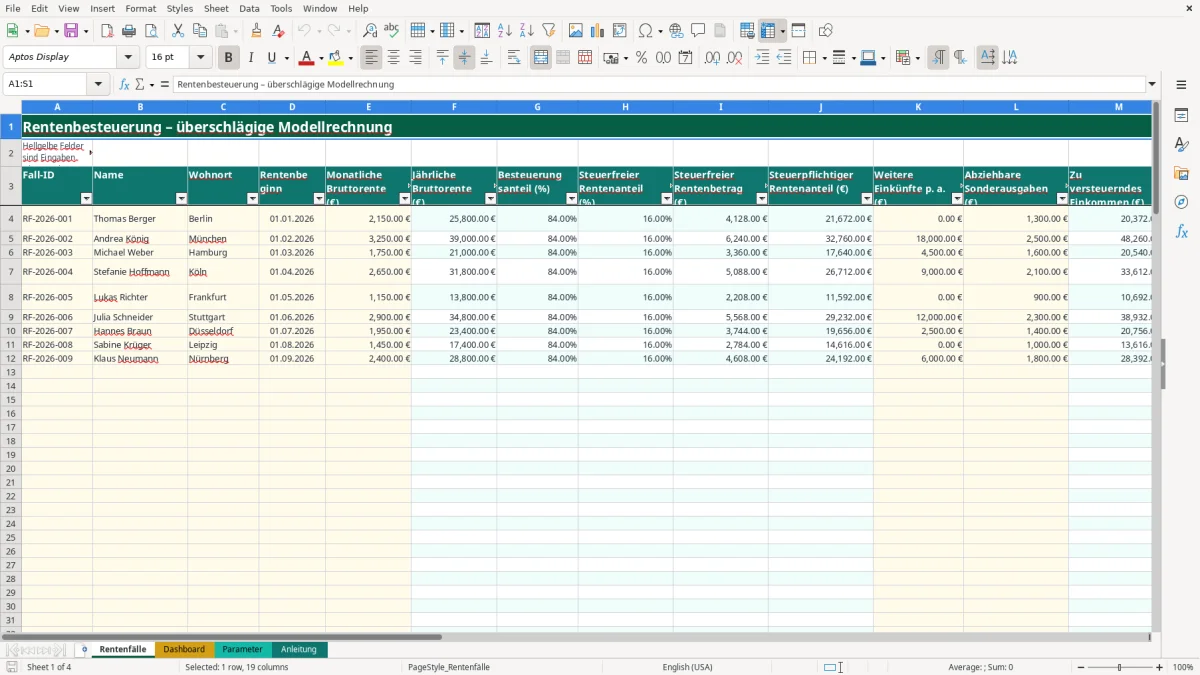Cut the selection with the scissors icon
The height and width of the screenshot is (675, 1200).
click(x=177, y=31)
